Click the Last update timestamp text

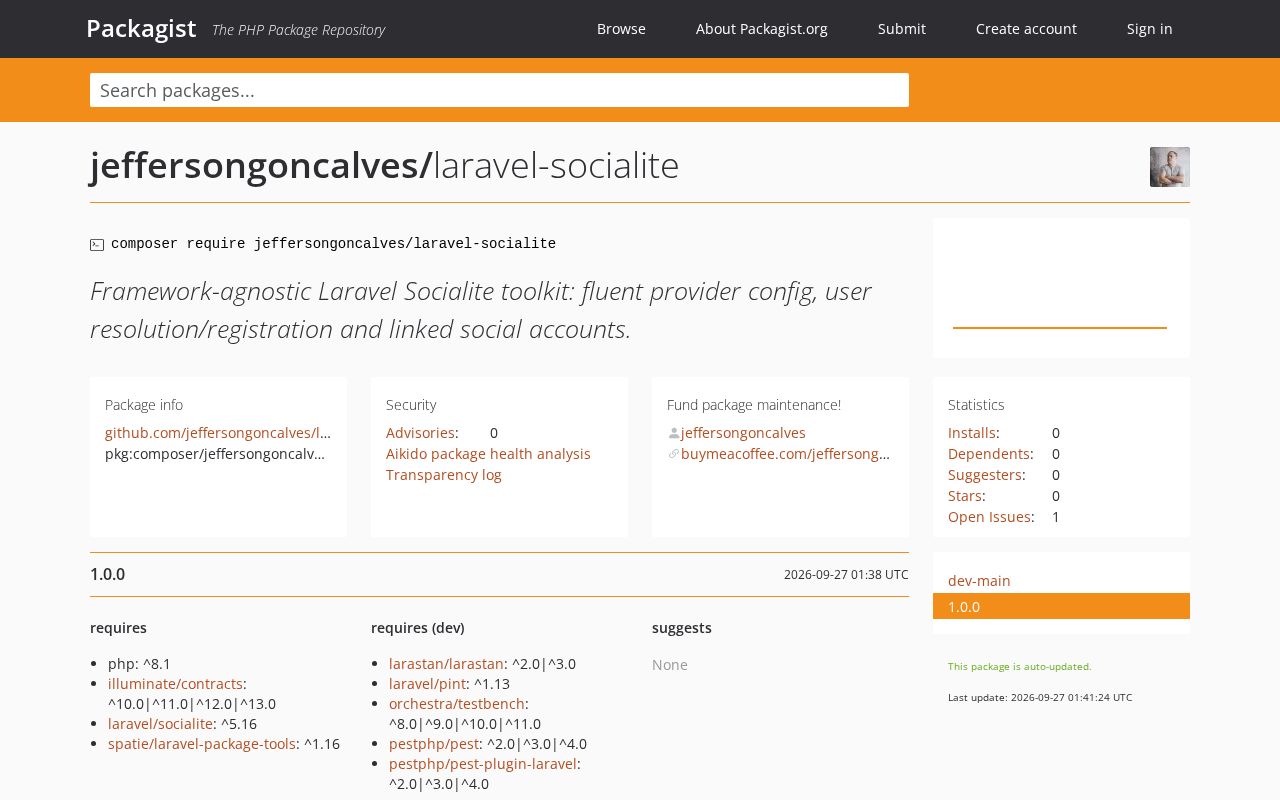(x=1040, y=697)
